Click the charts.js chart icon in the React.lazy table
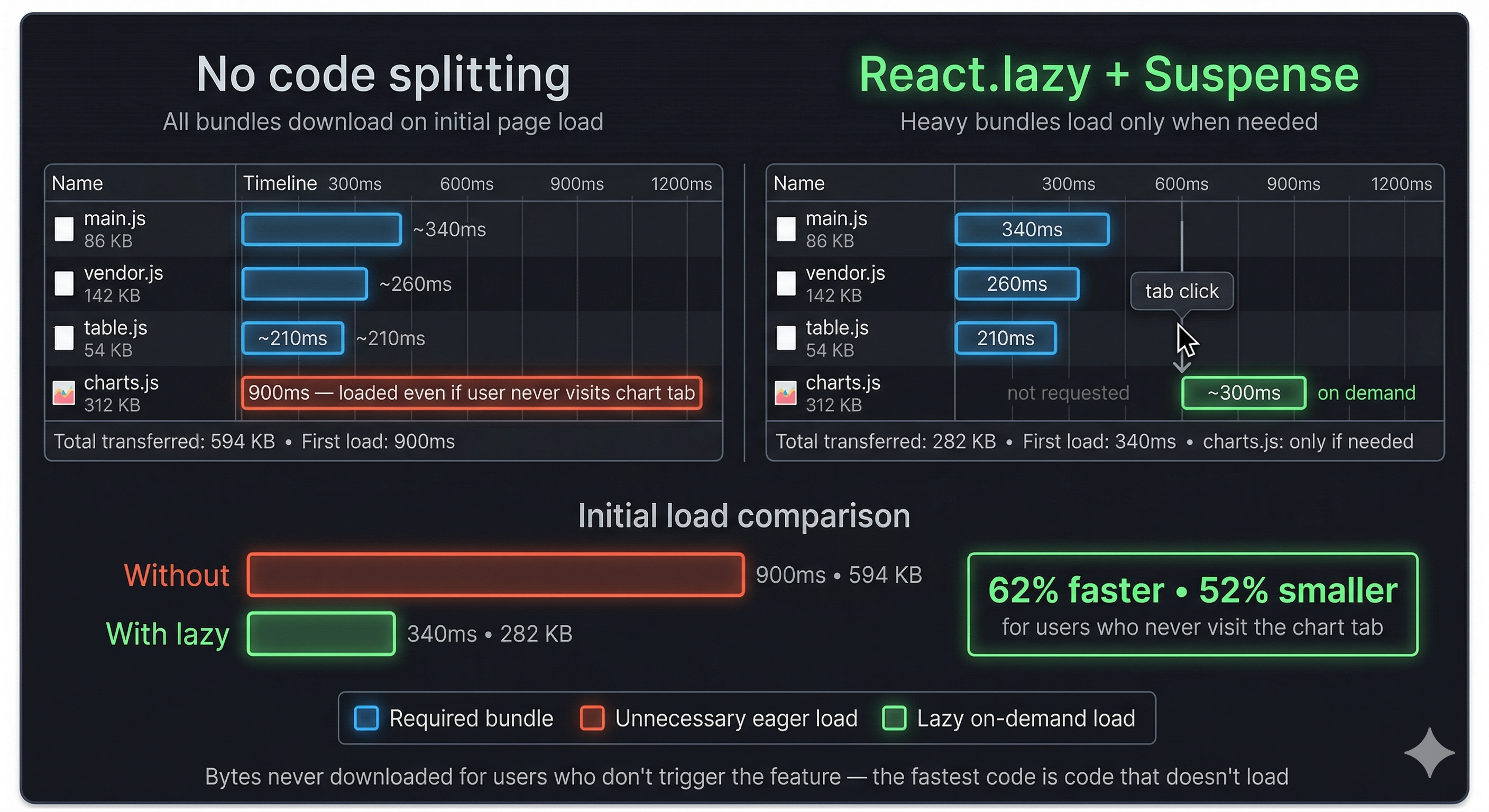 click(786, 393)
